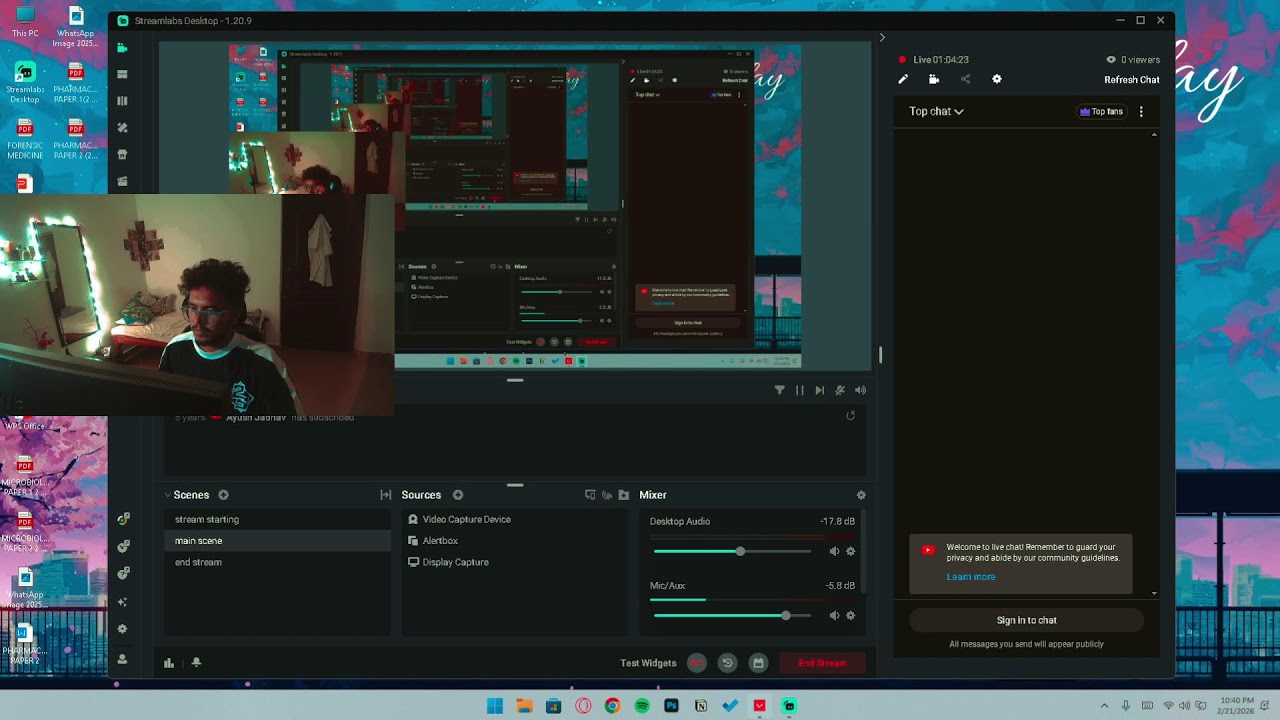Screen dimensions: 1280x720
Task: Click the add new source plus icon
Action: [458, 495]
